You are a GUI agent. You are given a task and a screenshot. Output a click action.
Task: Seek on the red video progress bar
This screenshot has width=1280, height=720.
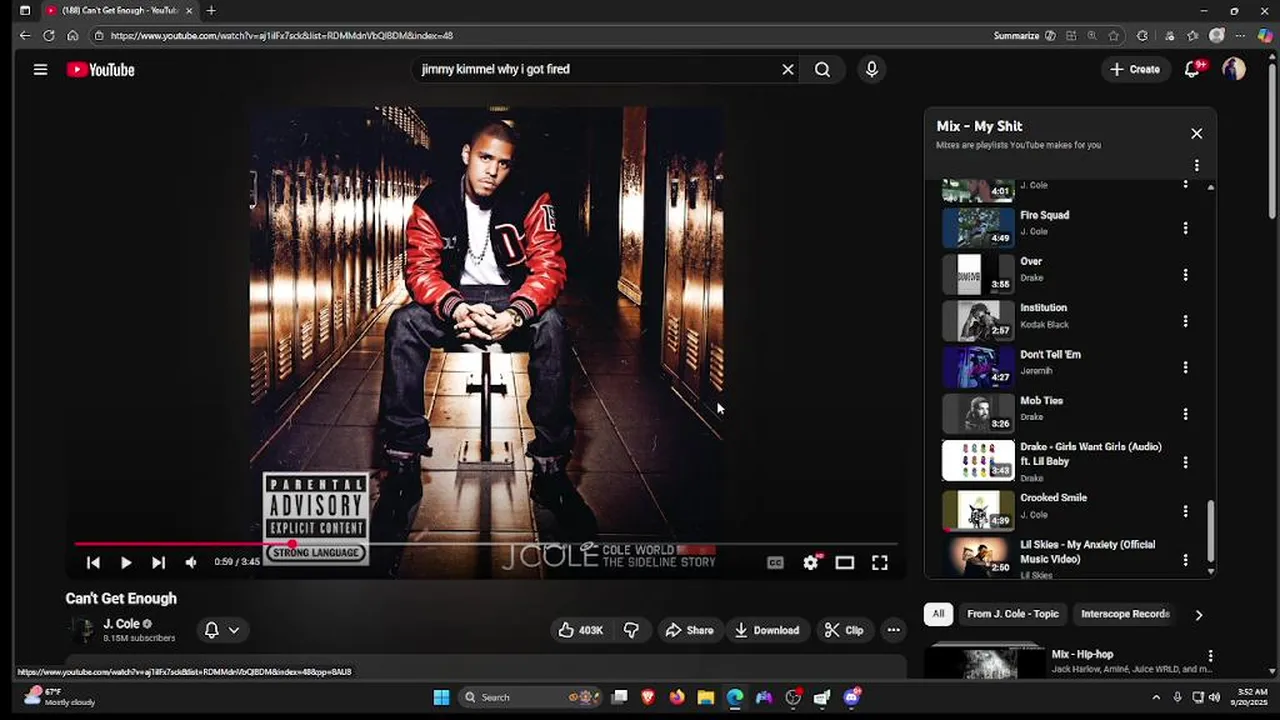pyautogui.click(x=486, y=544)
